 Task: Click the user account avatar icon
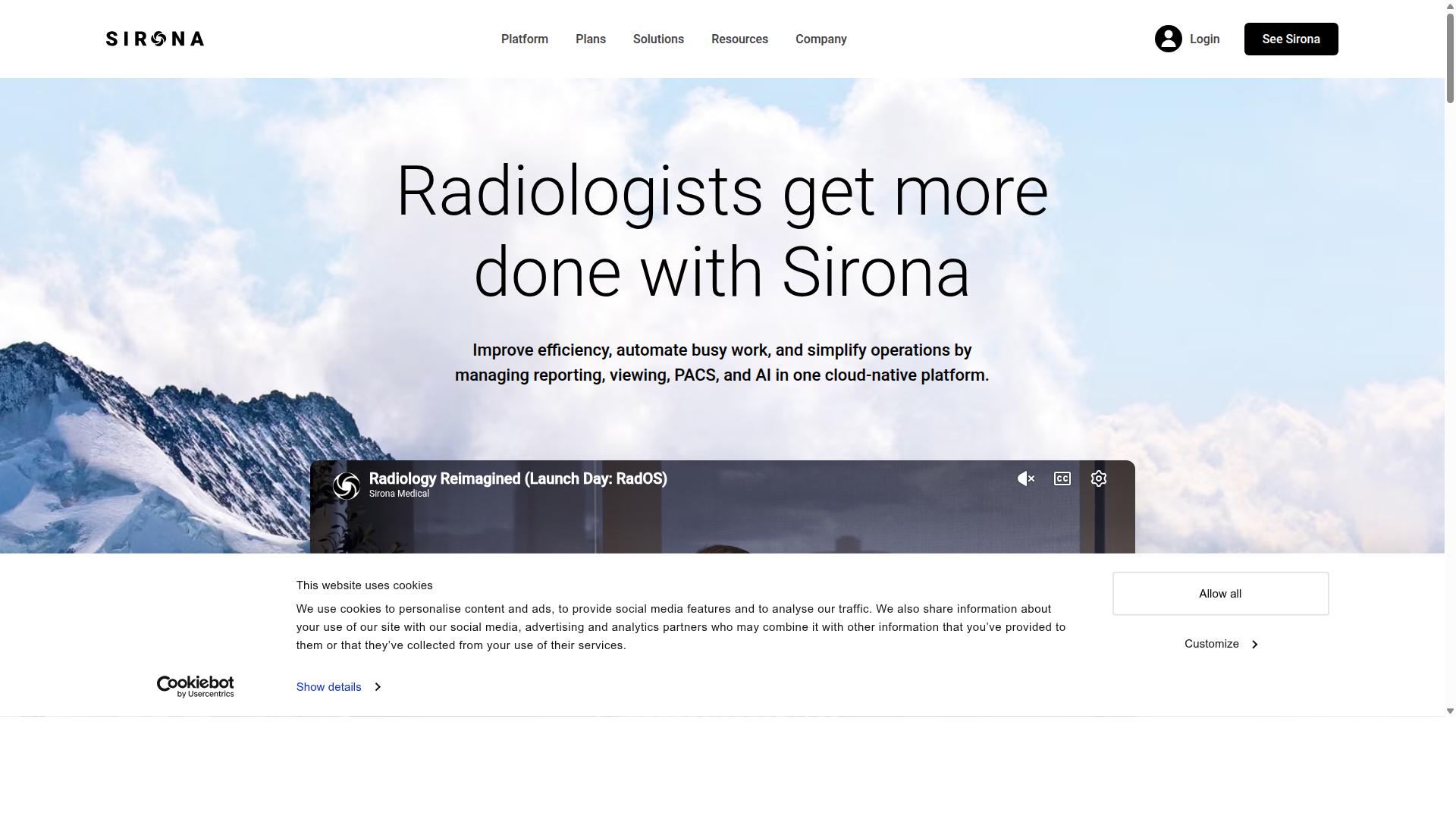click(1169, 39)
